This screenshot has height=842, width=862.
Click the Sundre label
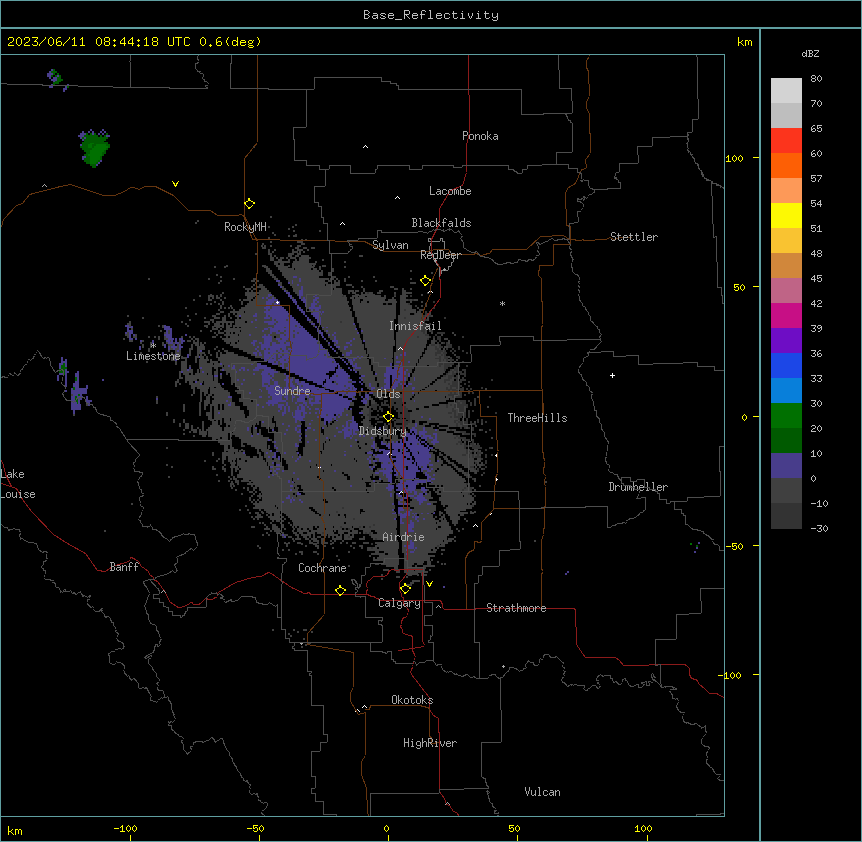(292, 391)
